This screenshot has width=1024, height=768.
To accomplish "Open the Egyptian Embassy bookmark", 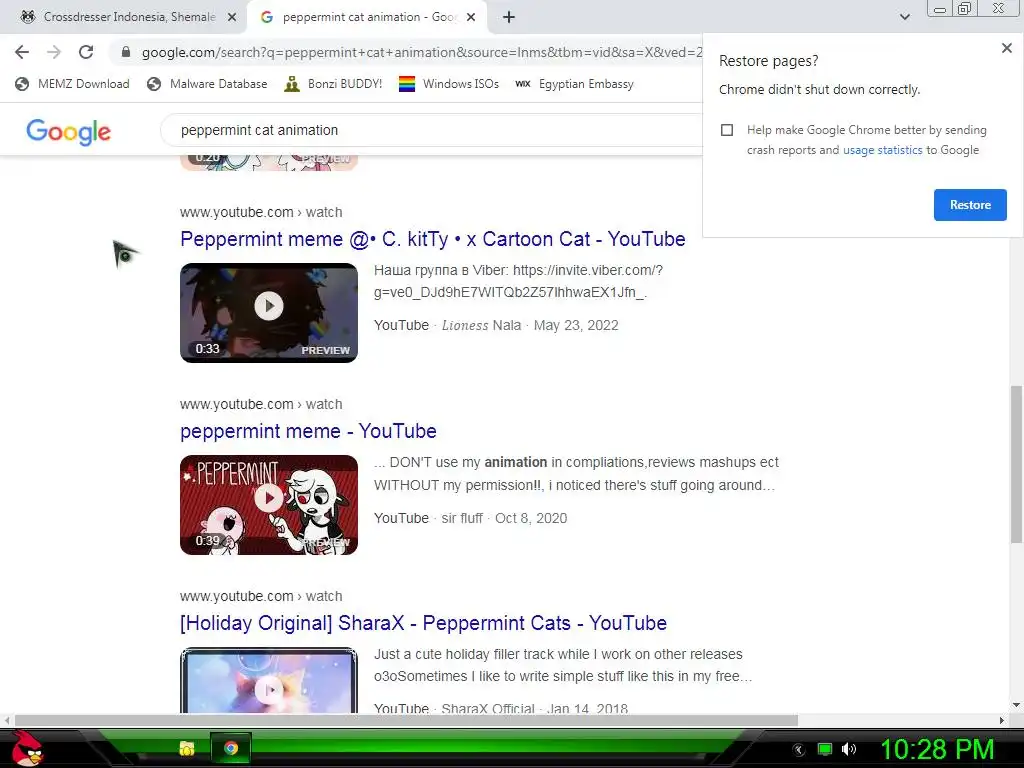I will (575, 84).
